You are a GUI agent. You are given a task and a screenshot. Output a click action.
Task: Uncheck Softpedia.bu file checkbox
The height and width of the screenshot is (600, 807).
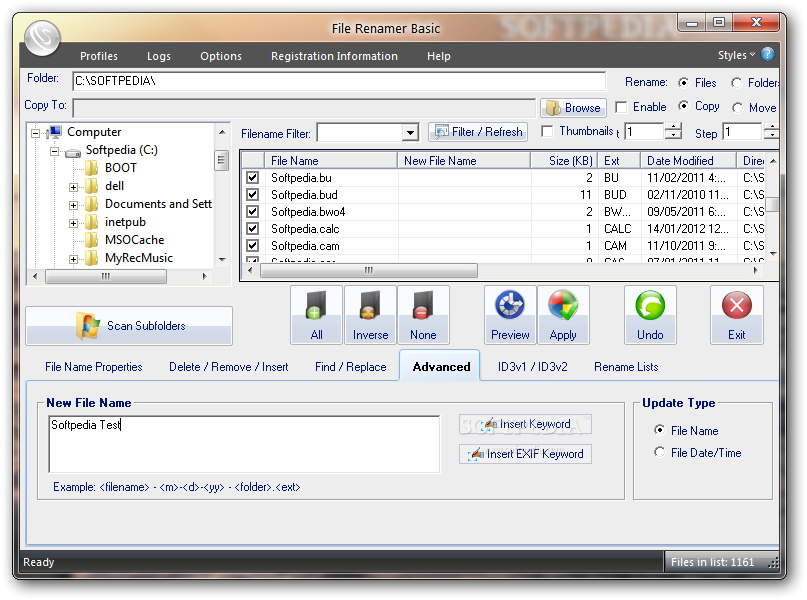coord(252,178)
